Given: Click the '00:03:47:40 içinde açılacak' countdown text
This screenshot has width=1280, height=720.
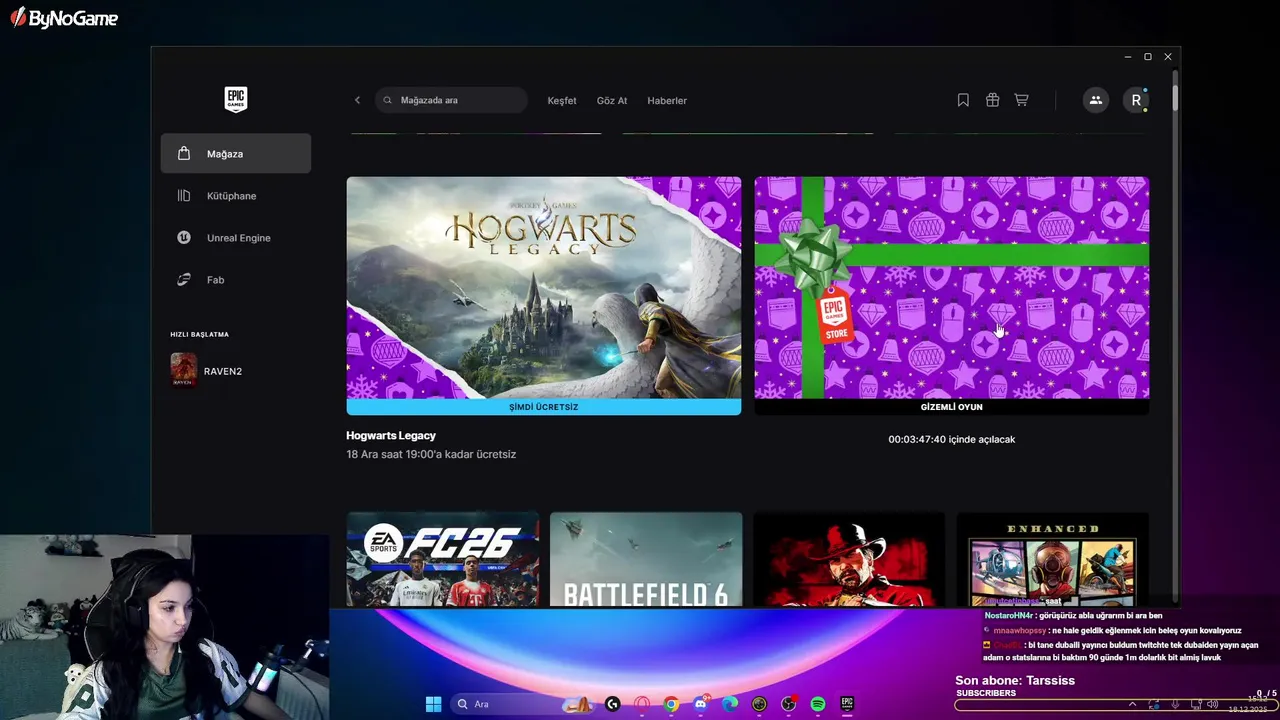Looking at the screenshot, I should coord(952,440).
